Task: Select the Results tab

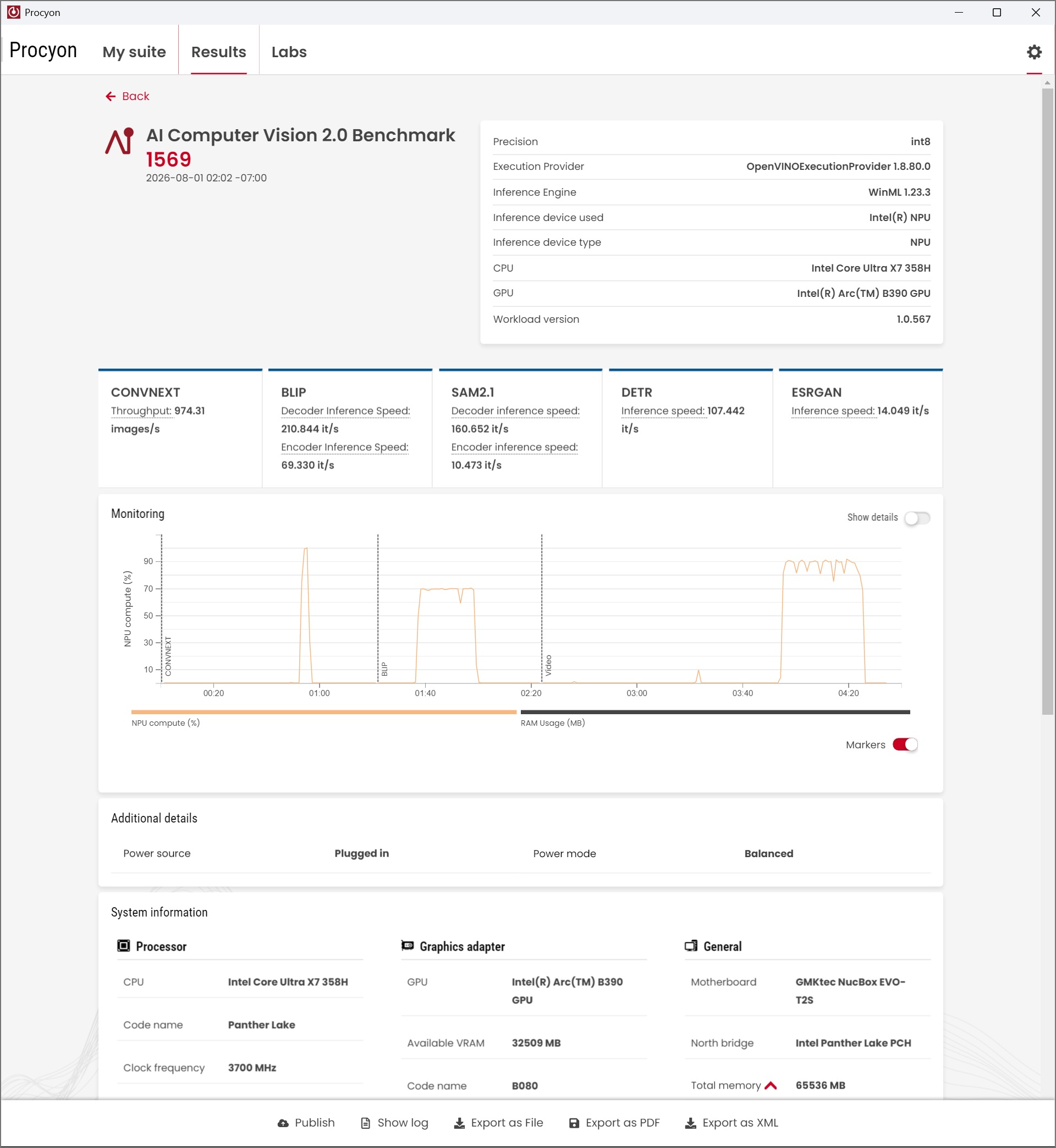Action: (x=219, y=52)
